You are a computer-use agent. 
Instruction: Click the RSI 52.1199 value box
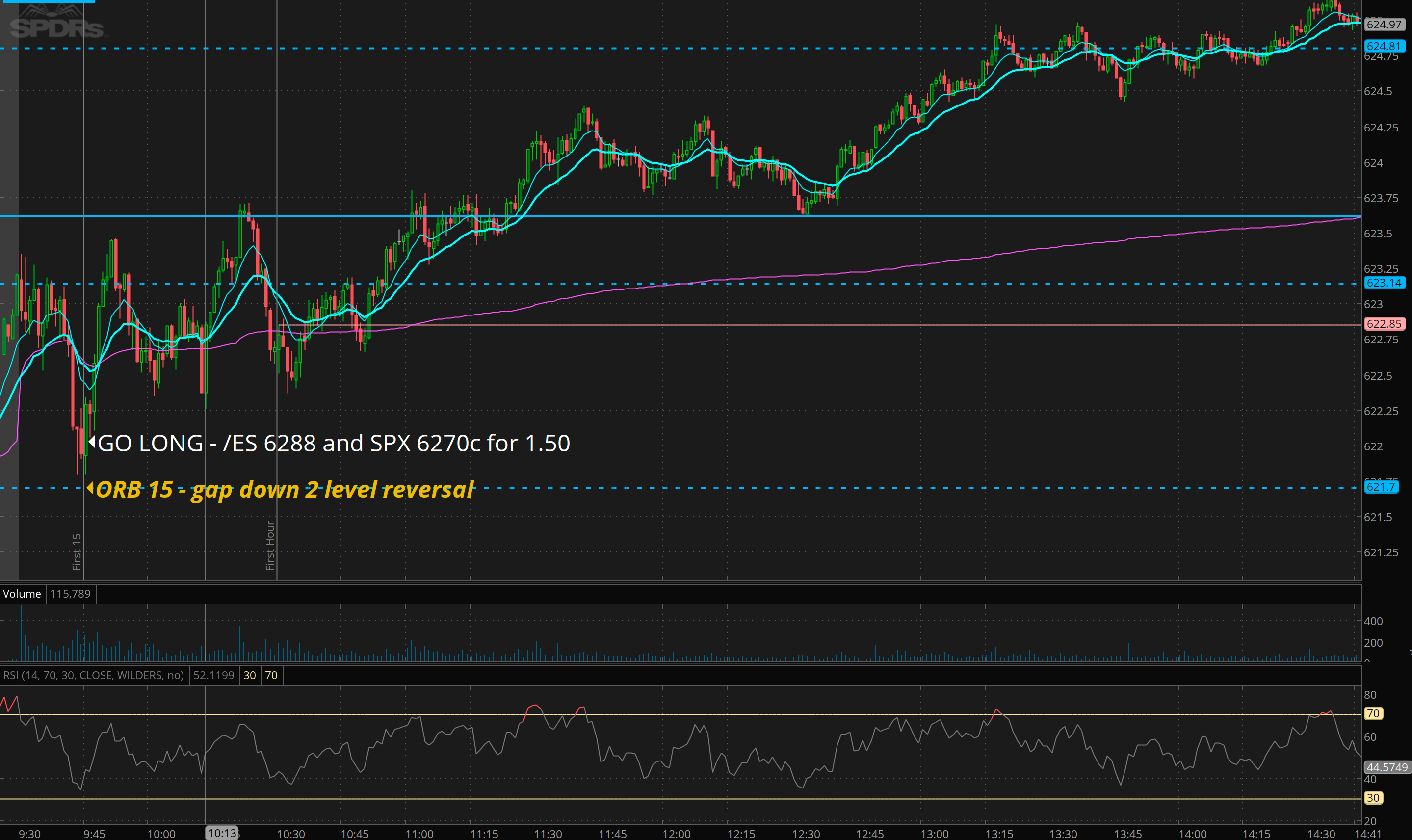tap(213, 675)
